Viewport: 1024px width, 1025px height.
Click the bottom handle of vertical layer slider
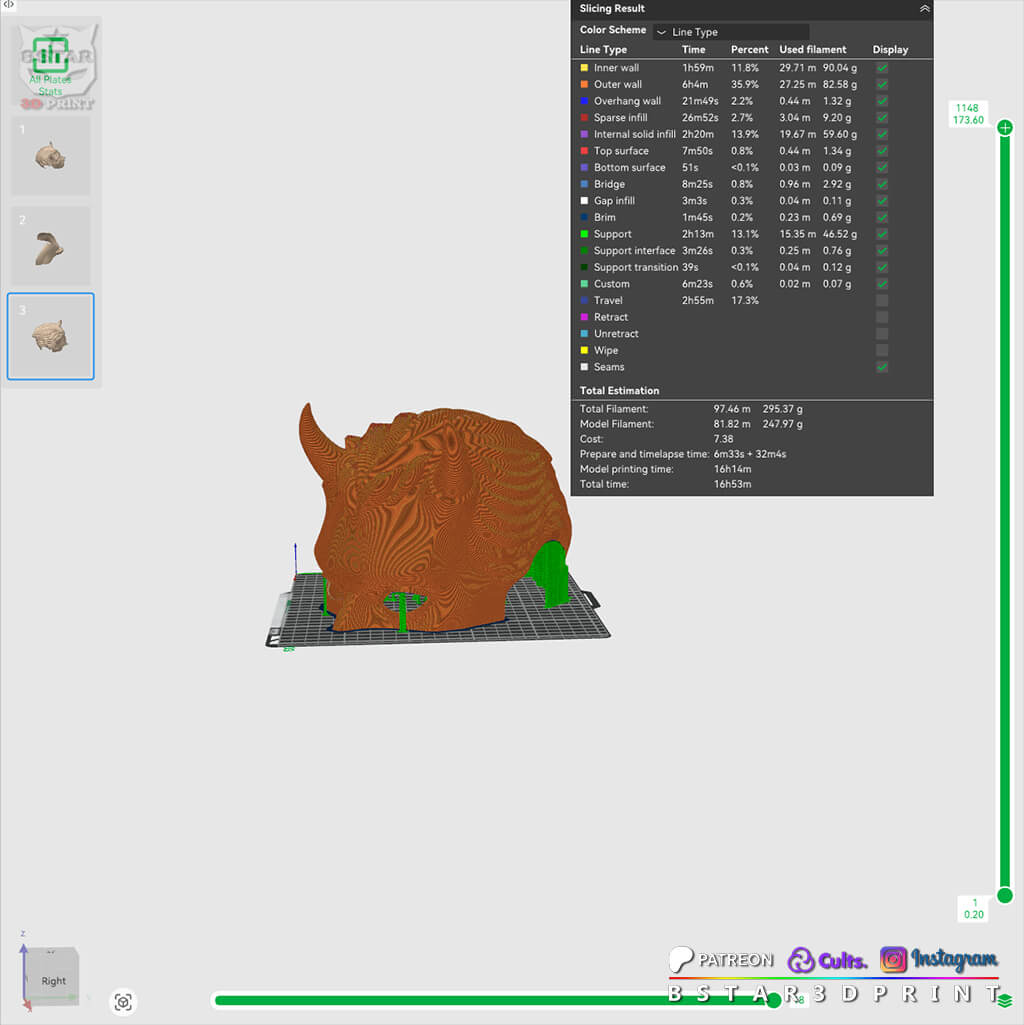pos(1005,896)
